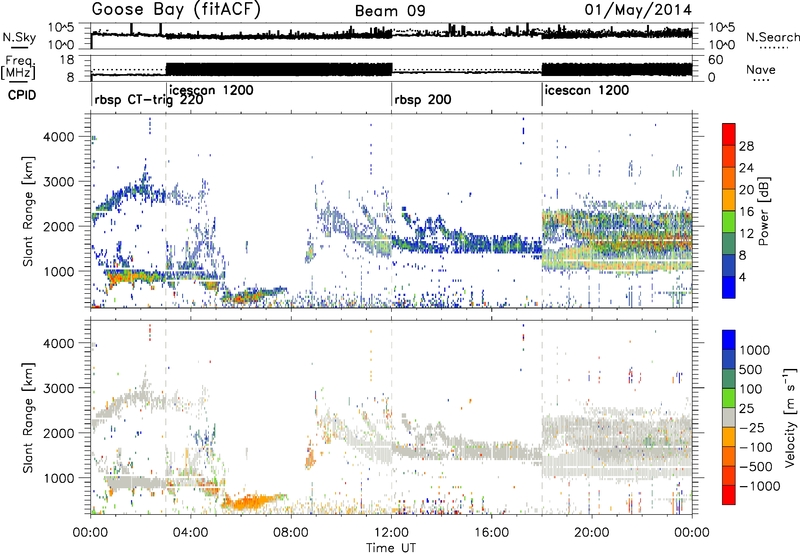Click the 'Beam 09' header text
Image resolution: width=800 pixels, height=554 pixels.
[390, 11]
